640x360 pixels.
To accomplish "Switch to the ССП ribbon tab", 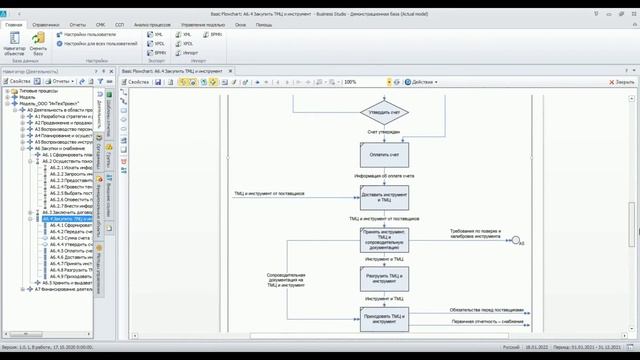I will click(x=119, y=25).
